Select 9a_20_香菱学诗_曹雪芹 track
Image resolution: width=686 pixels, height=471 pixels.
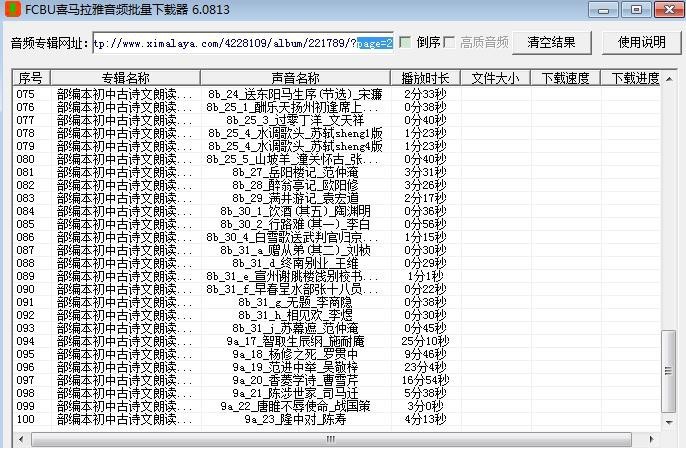click(295, 380)
